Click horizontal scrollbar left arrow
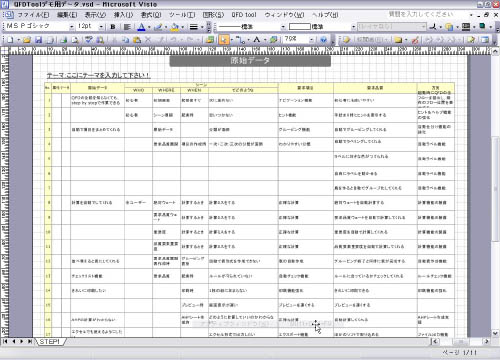Screen dimensions: 500x360 click(x=435, y=341)
